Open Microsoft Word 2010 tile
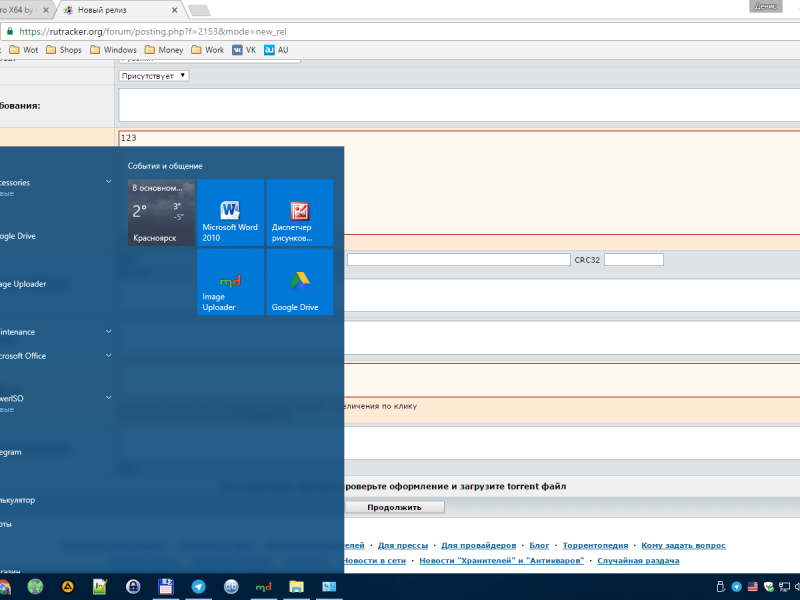This screenshot has width=800, height=600. [x=231, y=212]
